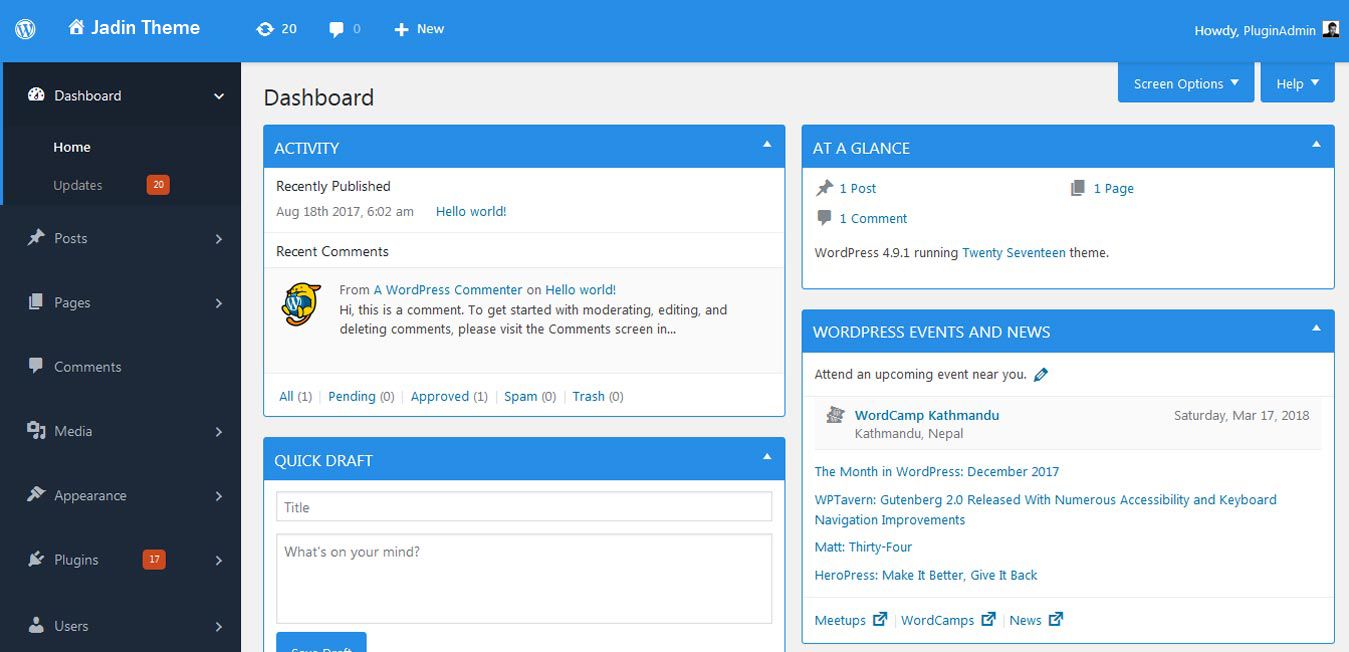Click the page icon beside 1 Page
Screen dimensions: 1349x652
[1077, 188]
